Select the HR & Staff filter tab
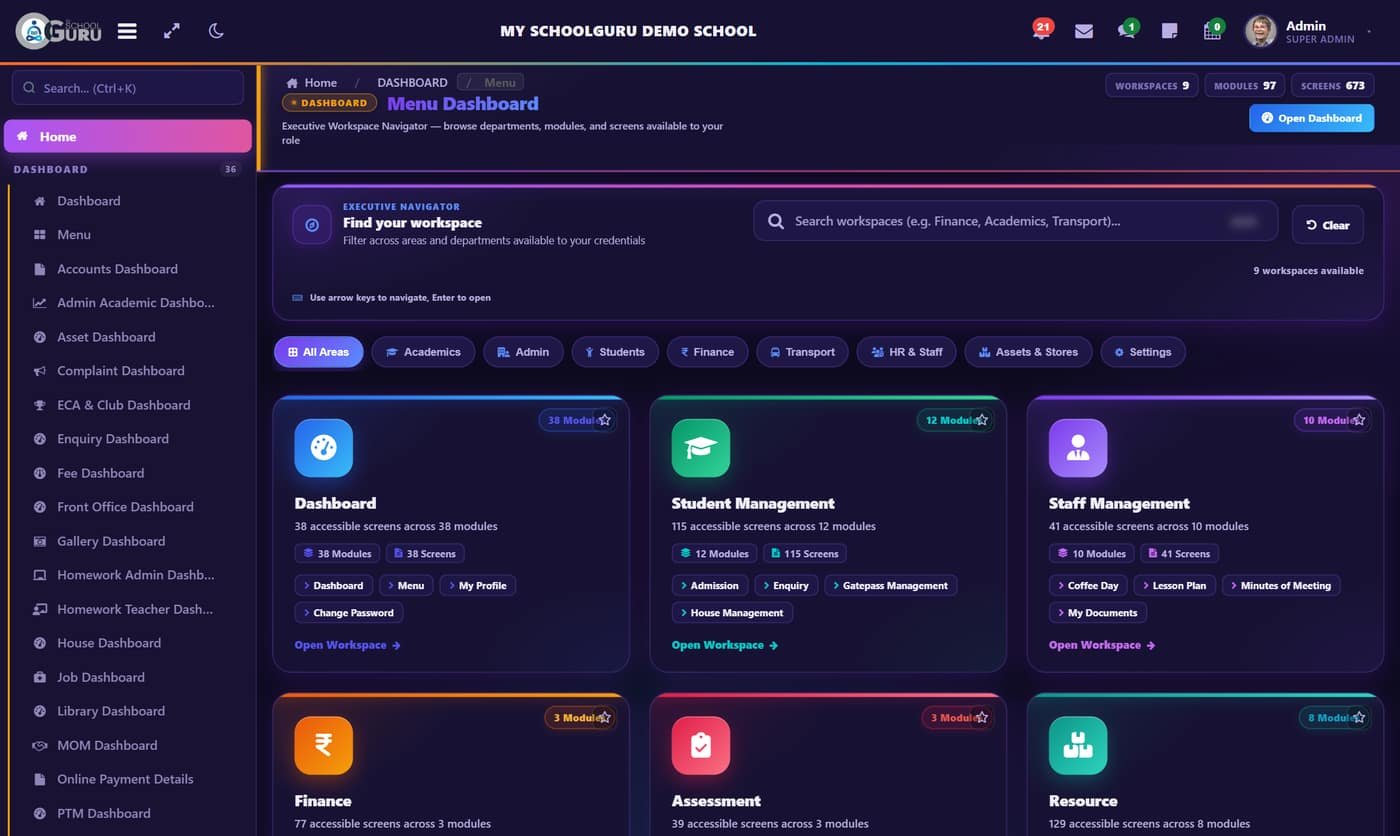This screenshot has height=836, width=1400. tap(907, 352)
